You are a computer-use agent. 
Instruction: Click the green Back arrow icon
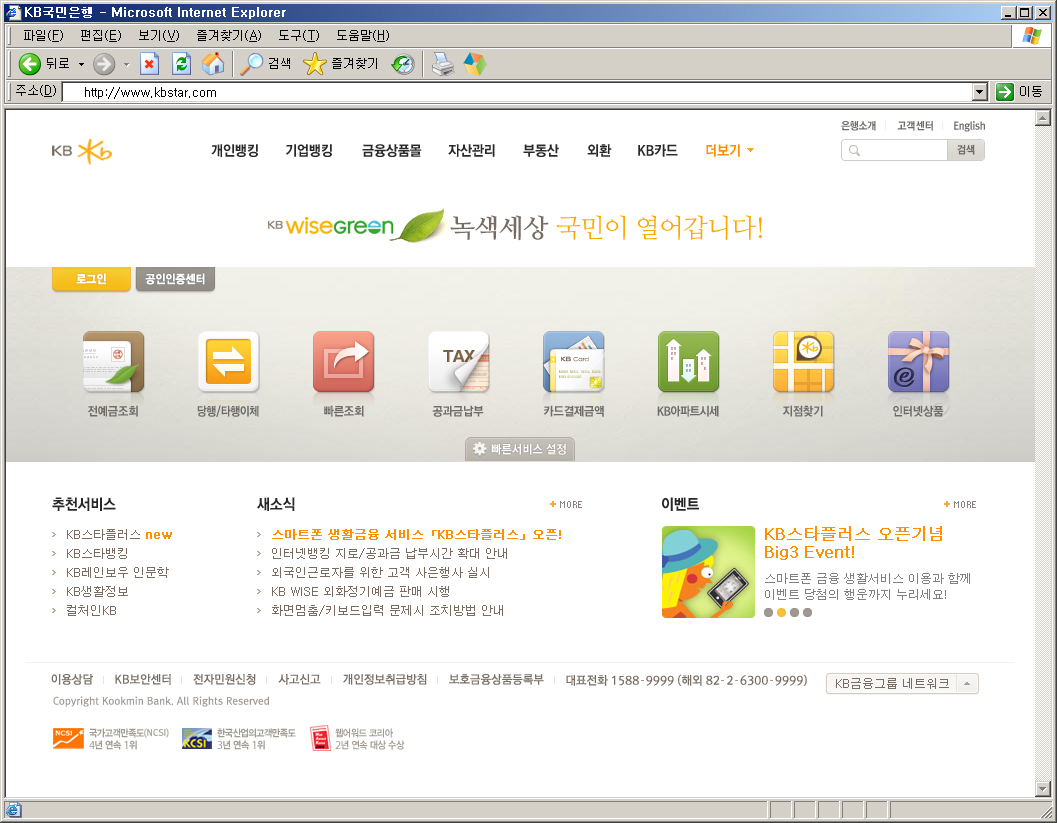(29, 64)
